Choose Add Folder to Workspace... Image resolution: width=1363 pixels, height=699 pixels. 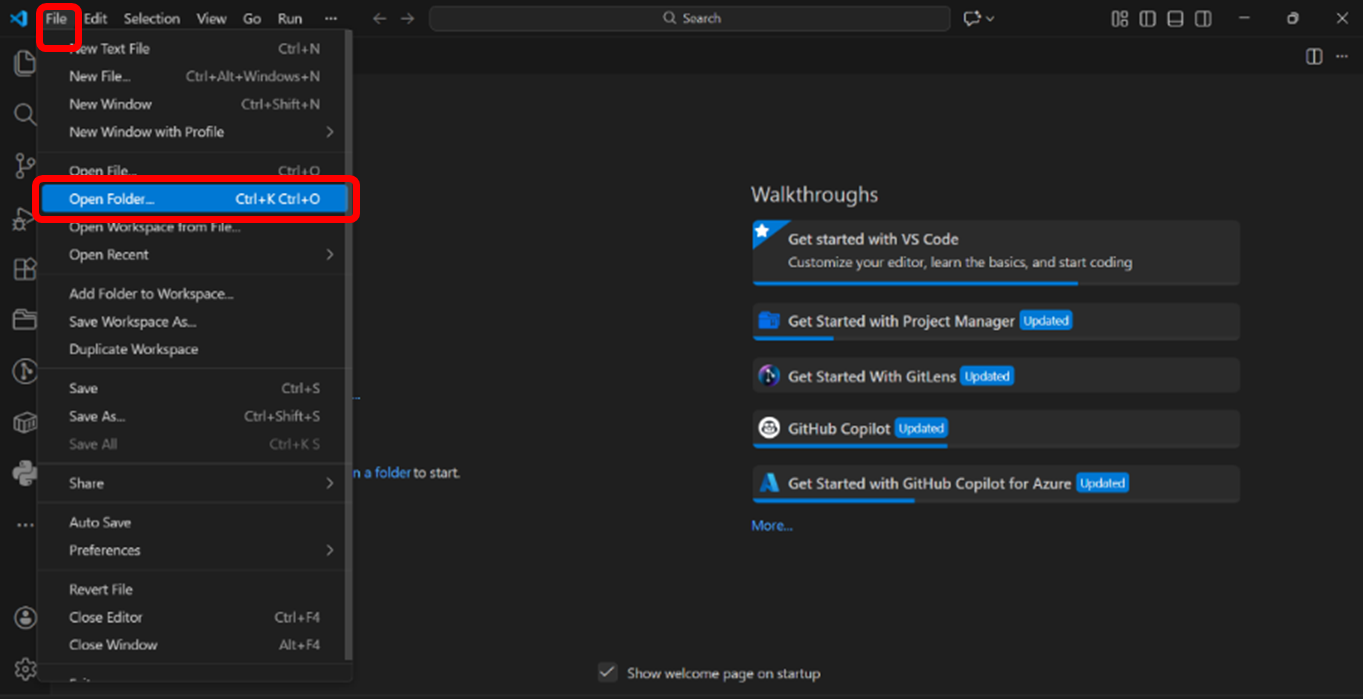click(194, 294)
